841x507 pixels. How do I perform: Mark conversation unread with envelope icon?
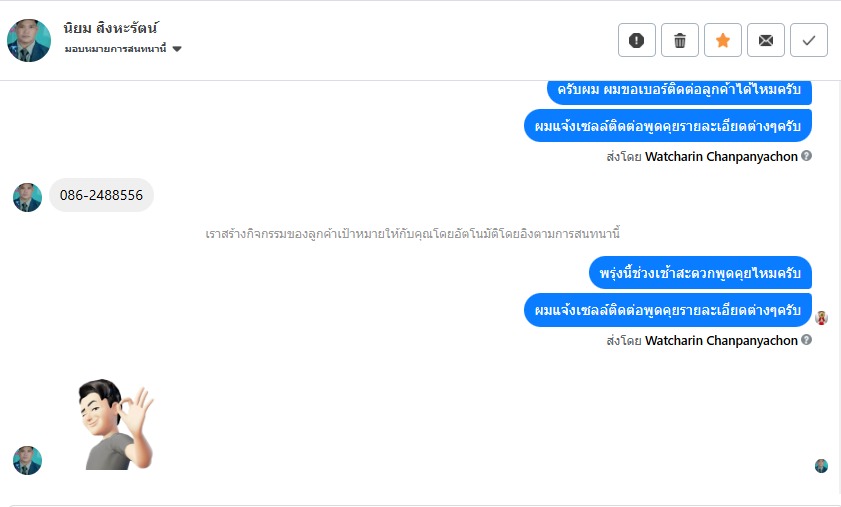[766, 40]
